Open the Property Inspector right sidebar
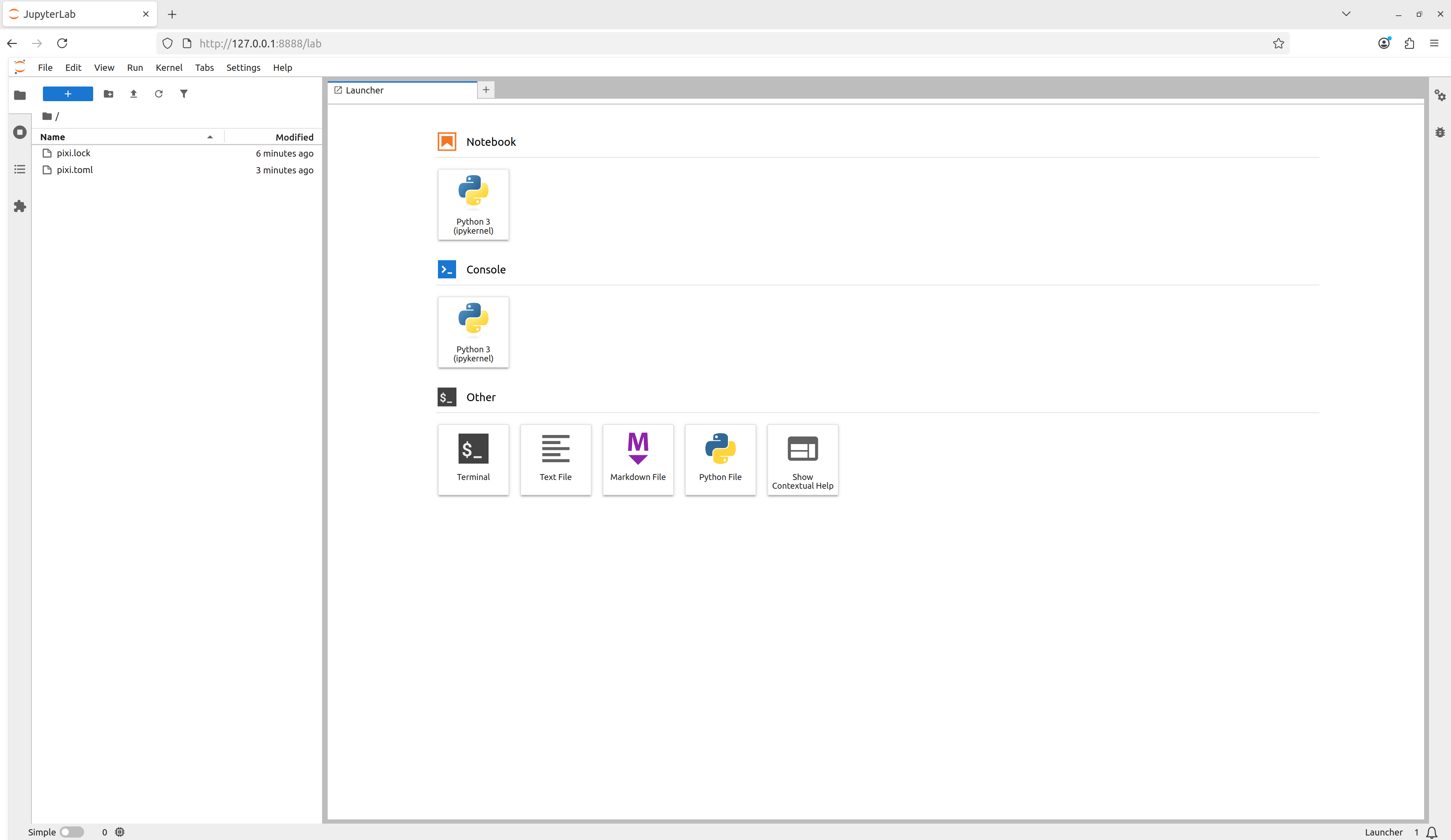This screenshot has width=1451, height=840. 1440,96
